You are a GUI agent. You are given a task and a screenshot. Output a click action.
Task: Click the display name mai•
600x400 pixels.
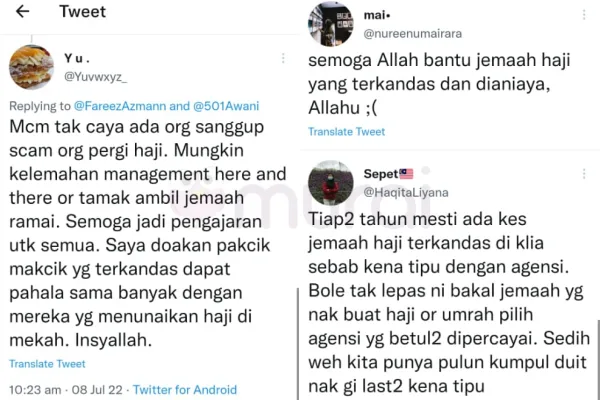click(x=377, y=15)
